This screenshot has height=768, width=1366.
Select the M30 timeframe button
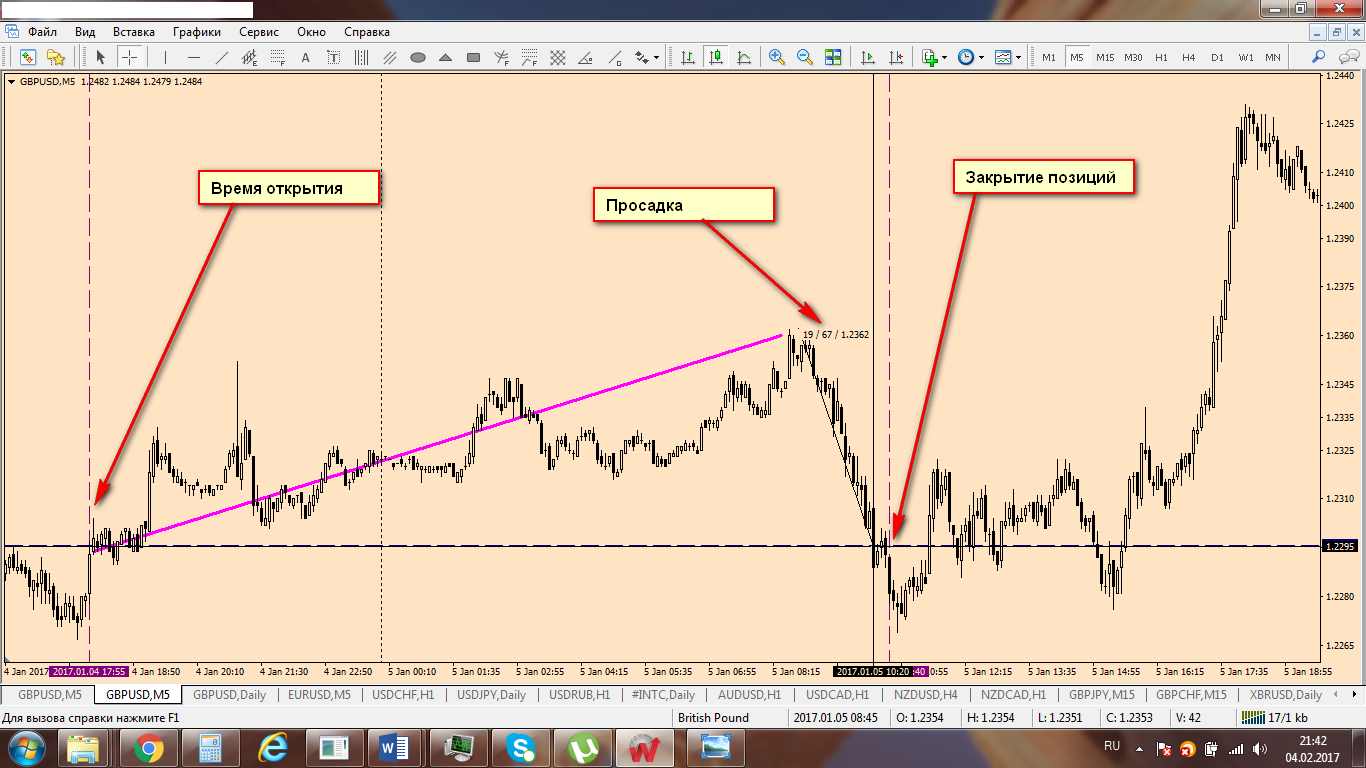coord(1133,57)
